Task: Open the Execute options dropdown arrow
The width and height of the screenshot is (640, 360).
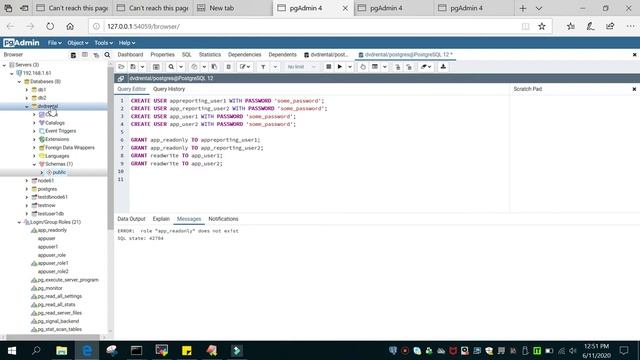Action: coord(350,67)
